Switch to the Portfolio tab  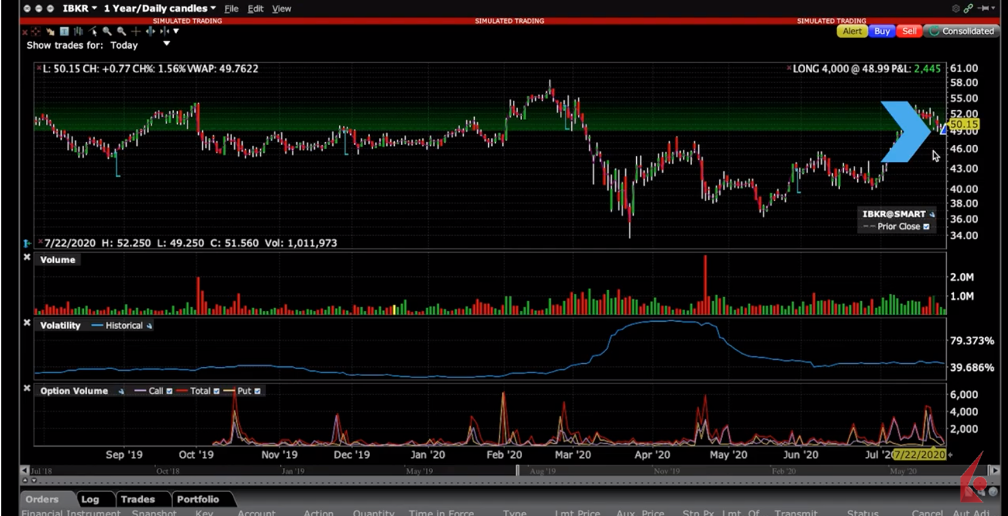[x=197, y=499]
